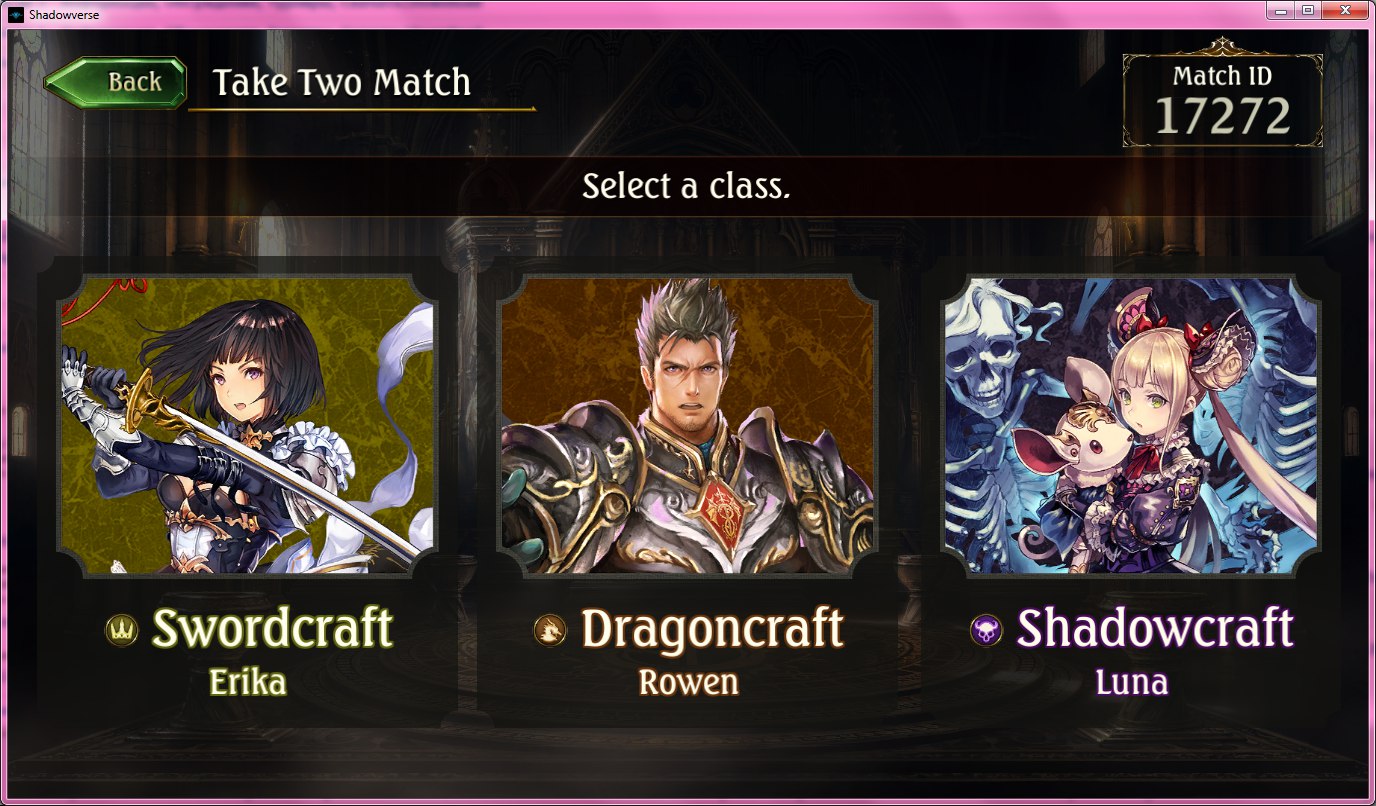Click the Select a class banner

[687, 186]
